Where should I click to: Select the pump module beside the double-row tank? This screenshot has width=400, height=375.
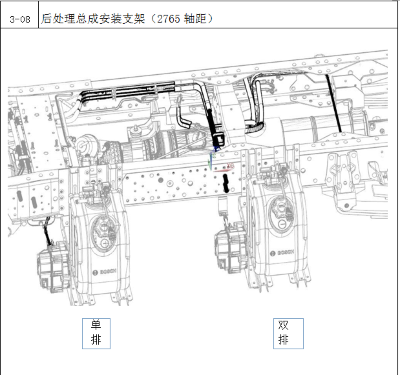(x=231, y=247)
